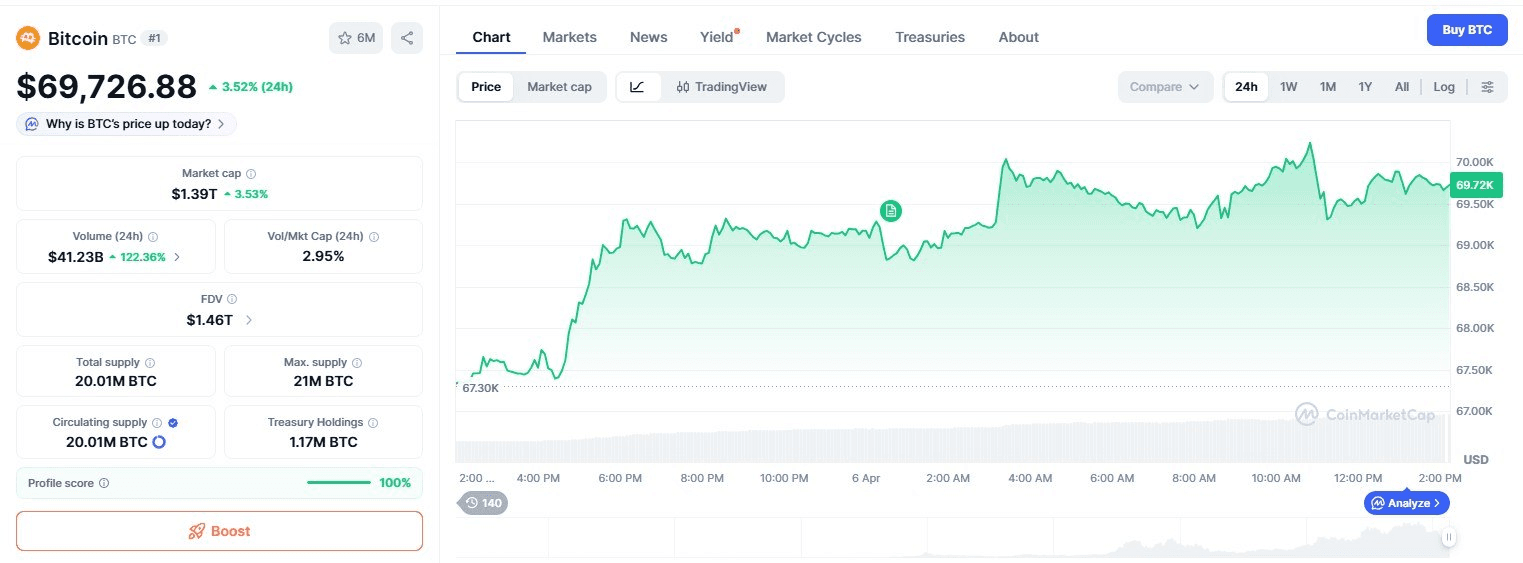Click the chart range slider handle
This screenshot has height=563, width=1523.
[1448, 538]
